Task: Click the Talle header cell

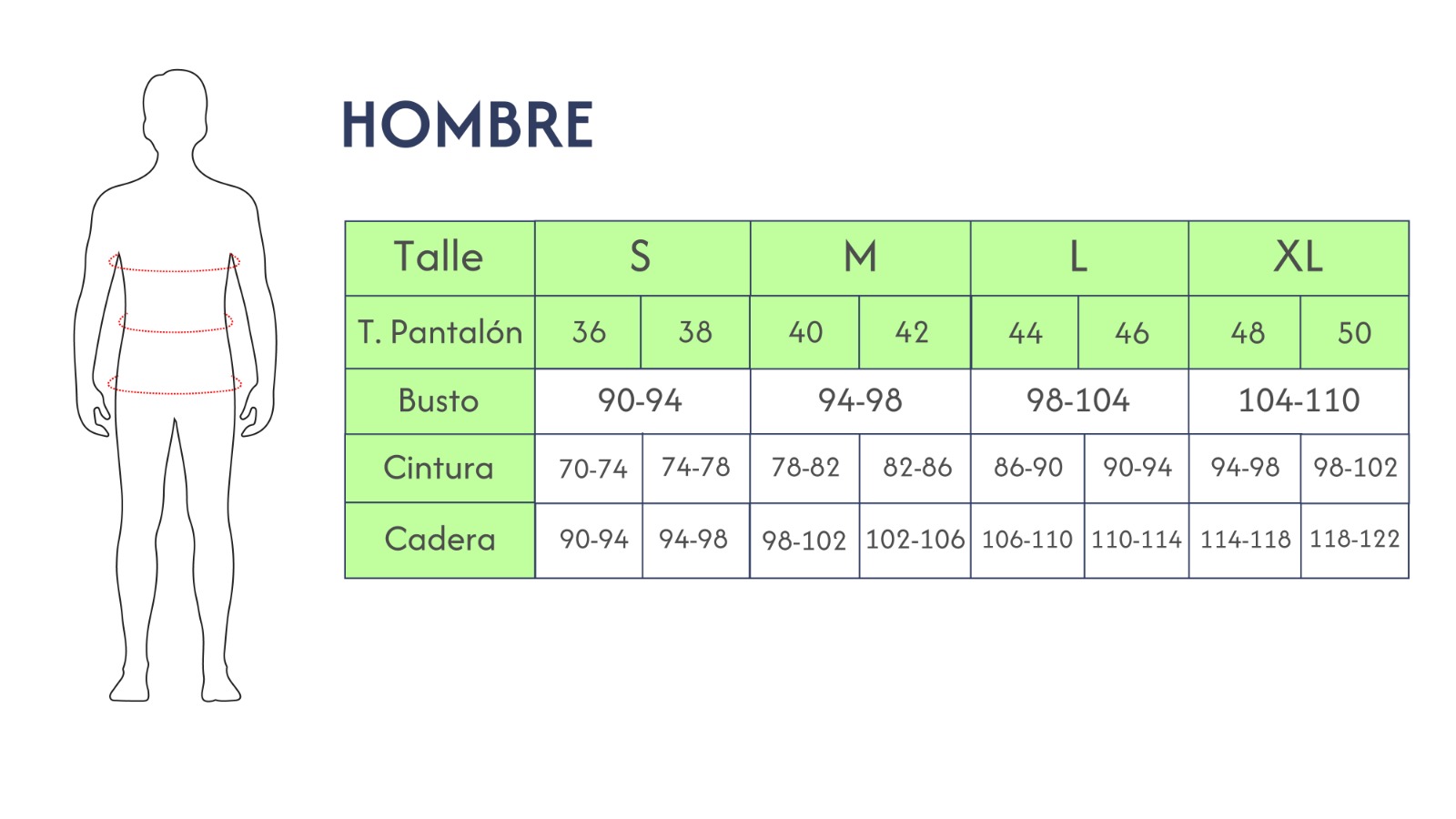Action: 439,258
